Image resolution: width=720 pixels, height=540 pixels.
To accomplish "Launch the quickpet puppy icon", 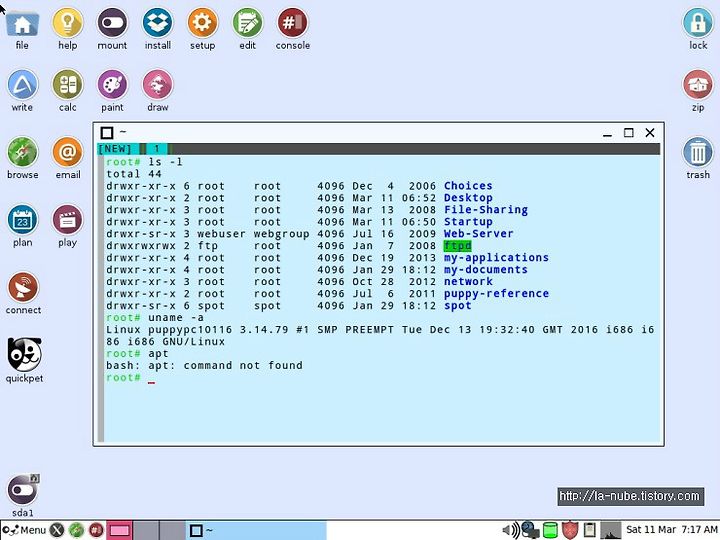I will pos(24,354).
